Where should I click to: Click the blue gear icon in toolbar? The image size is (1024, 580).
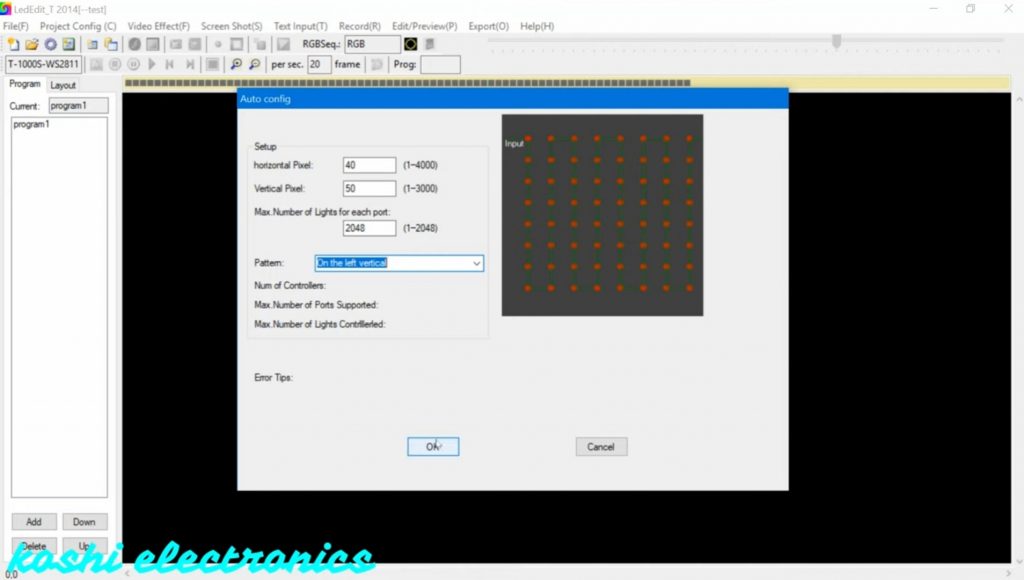tap(50, 44)
